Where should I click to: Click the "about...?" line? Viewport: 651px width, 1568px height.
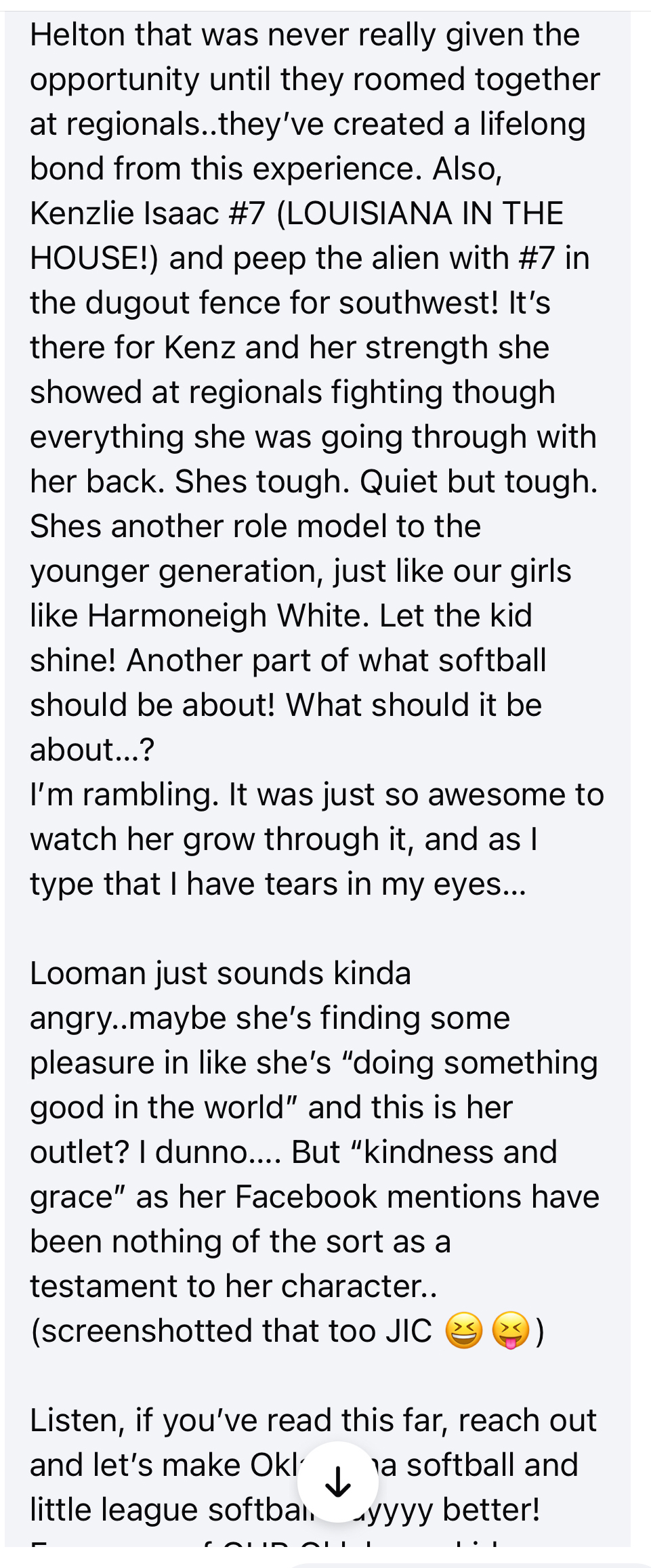point(92,750)
